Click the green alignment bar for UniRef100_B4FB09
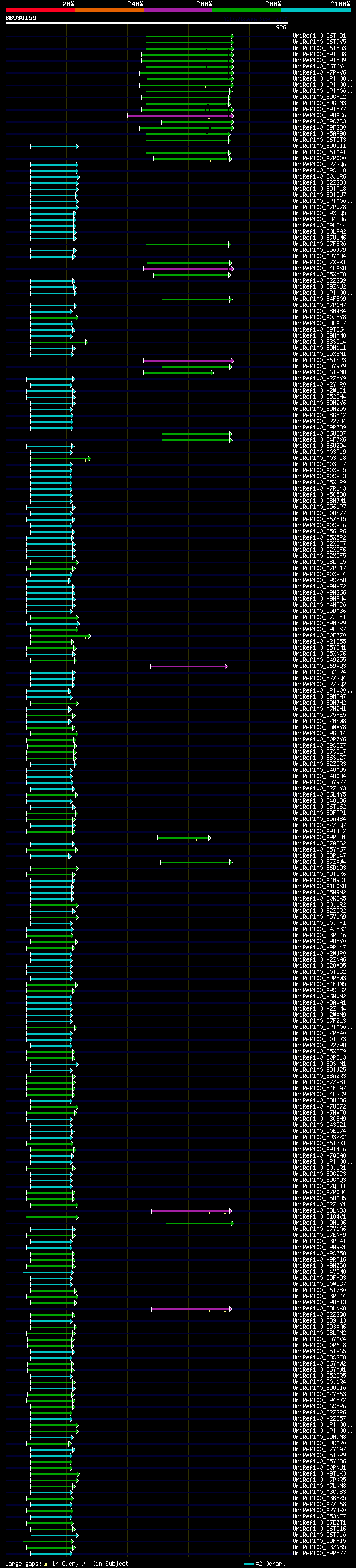This screenshot has height=1568, width=356. click(x=197, y=299)
